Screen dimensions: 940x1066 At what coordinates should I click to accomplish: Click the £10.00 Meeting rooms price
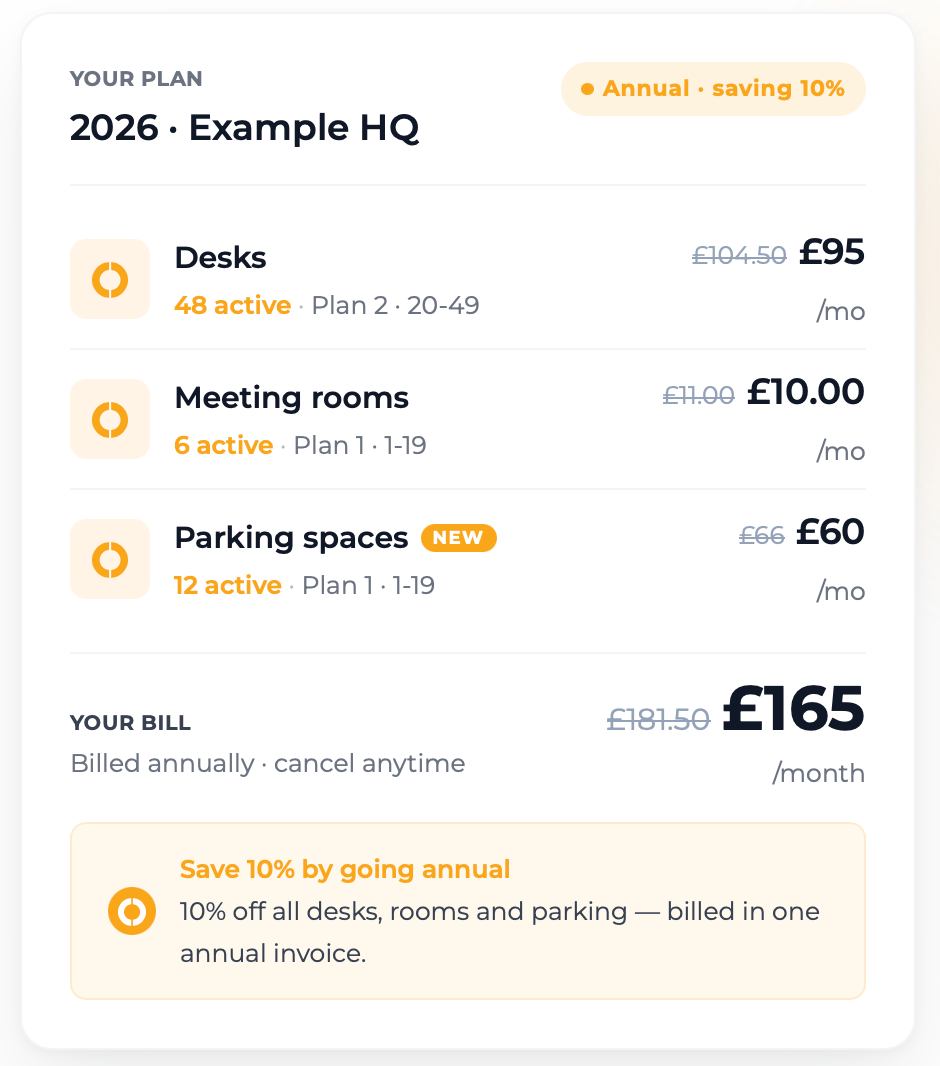(x=805, y=392)
